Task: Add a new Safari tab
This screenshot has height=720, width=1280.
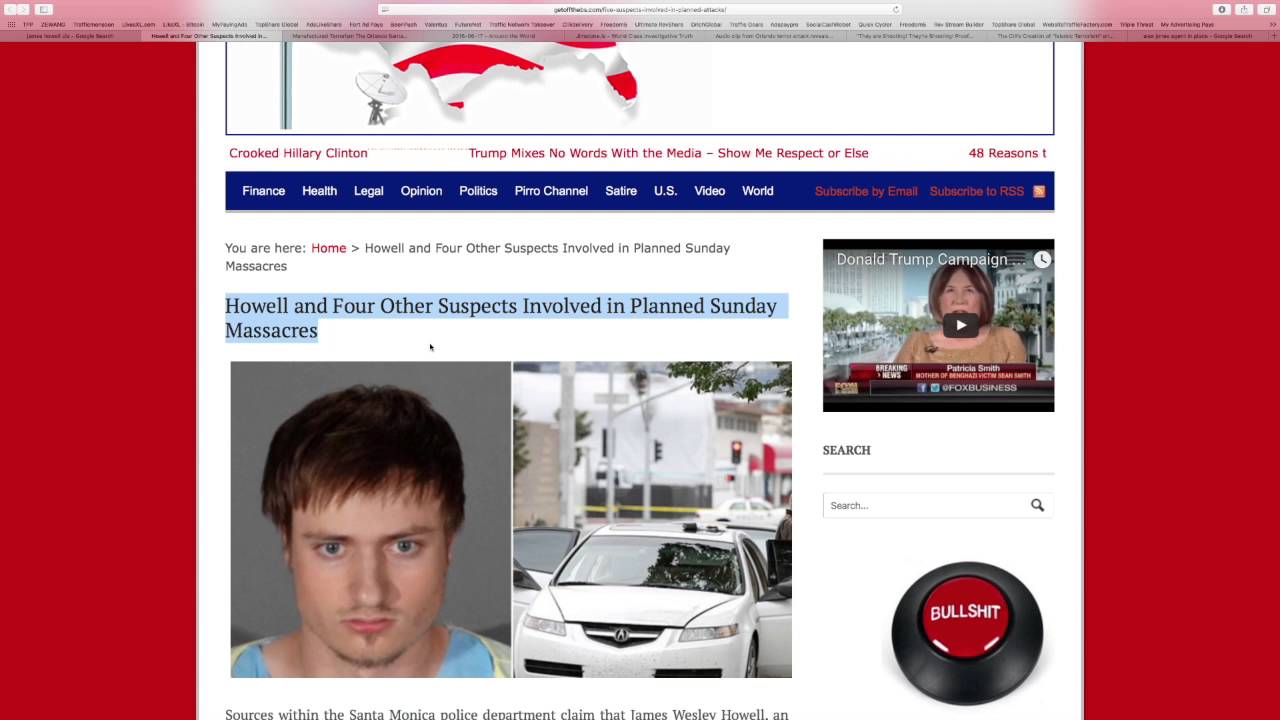Action: [x=1273, y=36]
